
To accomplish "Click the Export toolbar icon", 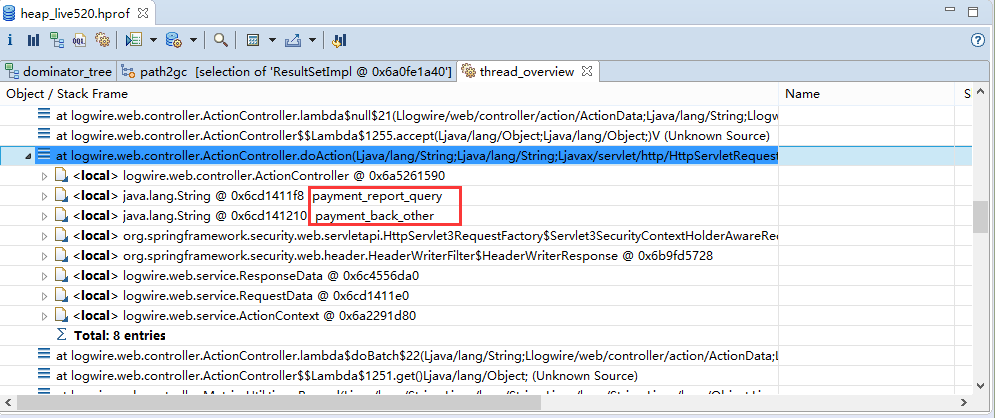I will click(x=293, y=41).
